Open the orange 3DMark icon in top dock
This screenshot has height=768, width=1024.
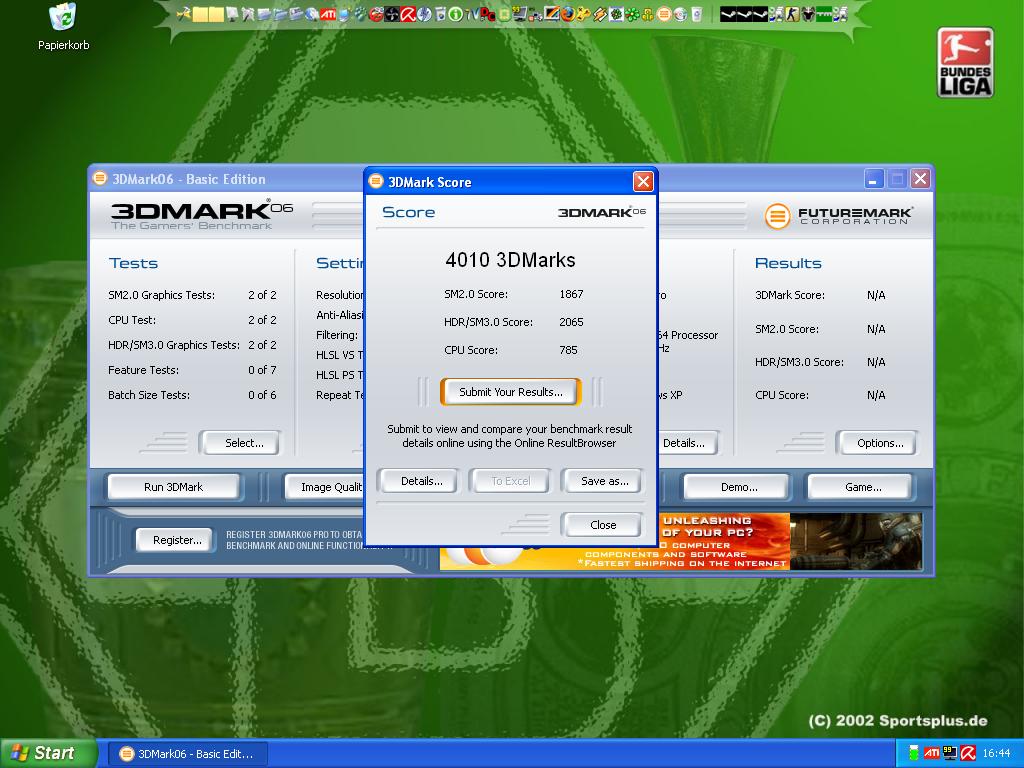(664, 14)
